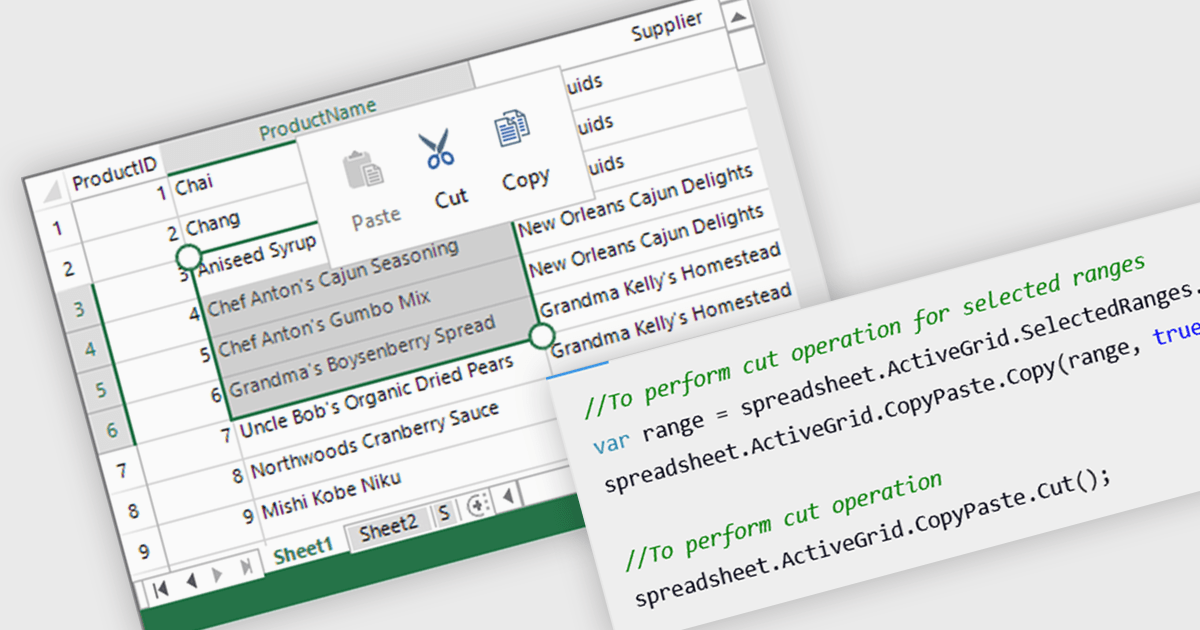This screenshot has width=1200, height=630.
Task: Select row header 6
Action: [x=112, y=430]
